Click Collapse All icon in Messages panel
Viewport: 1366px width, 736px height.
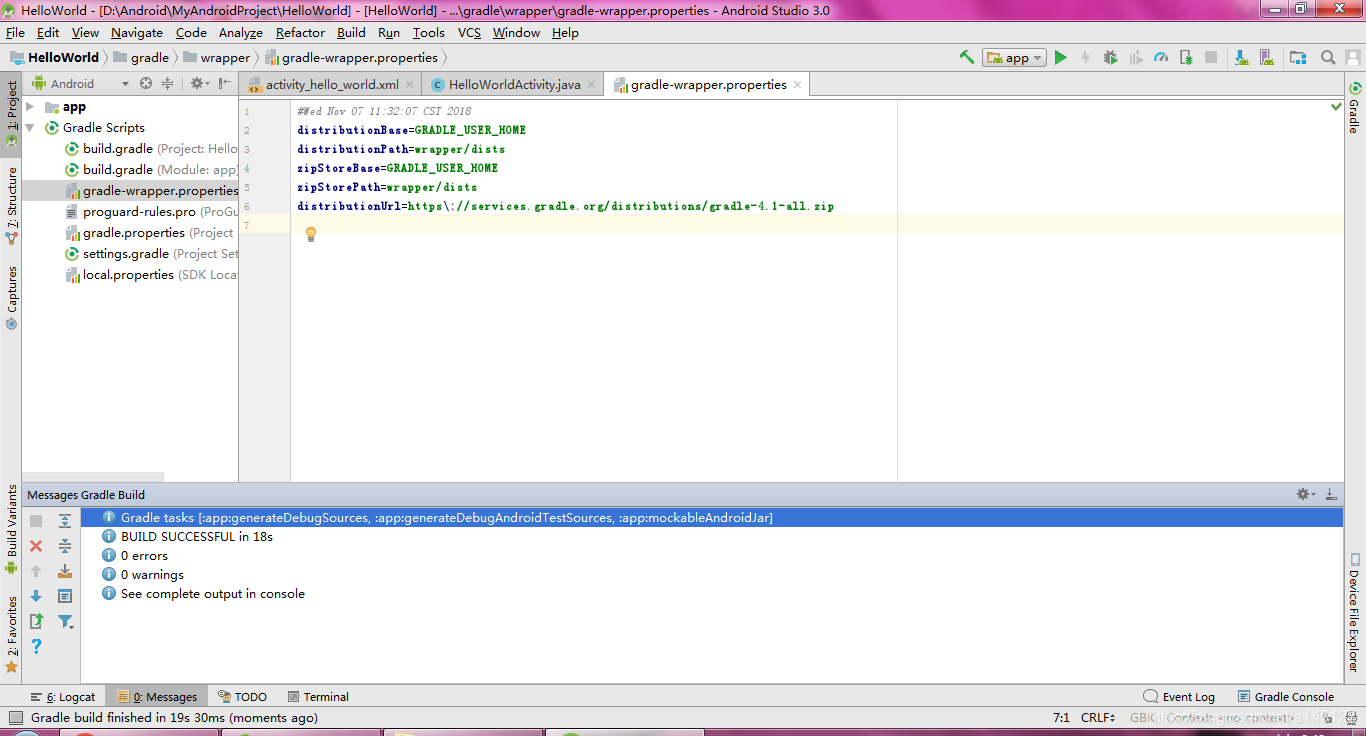point(65,546)
